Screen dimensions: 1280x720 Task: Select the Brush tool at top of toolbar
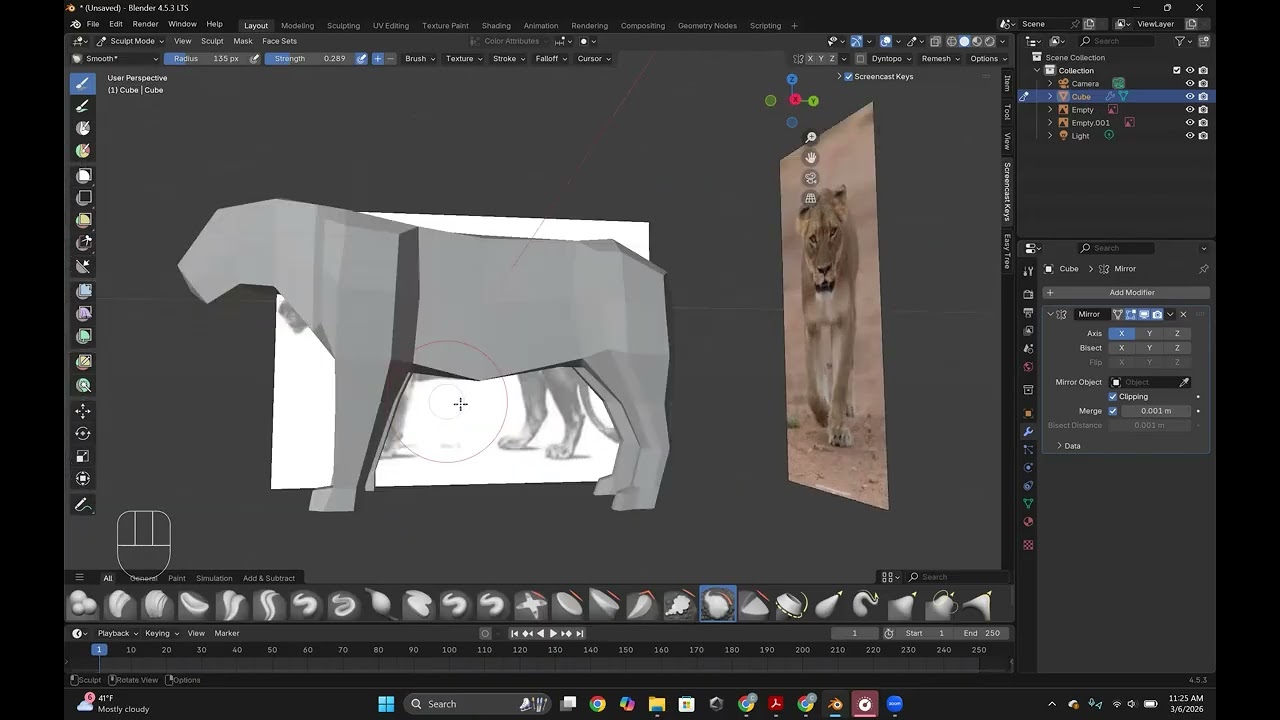coord(83,83)
